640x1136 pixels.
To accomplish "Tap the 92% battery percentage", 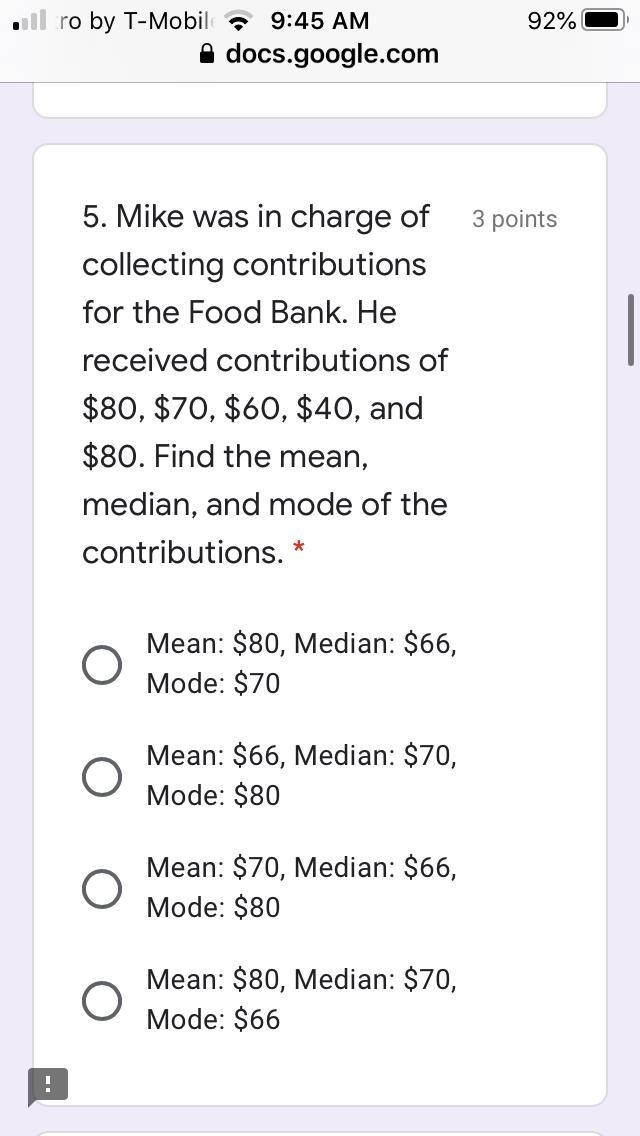I will 552,21.
